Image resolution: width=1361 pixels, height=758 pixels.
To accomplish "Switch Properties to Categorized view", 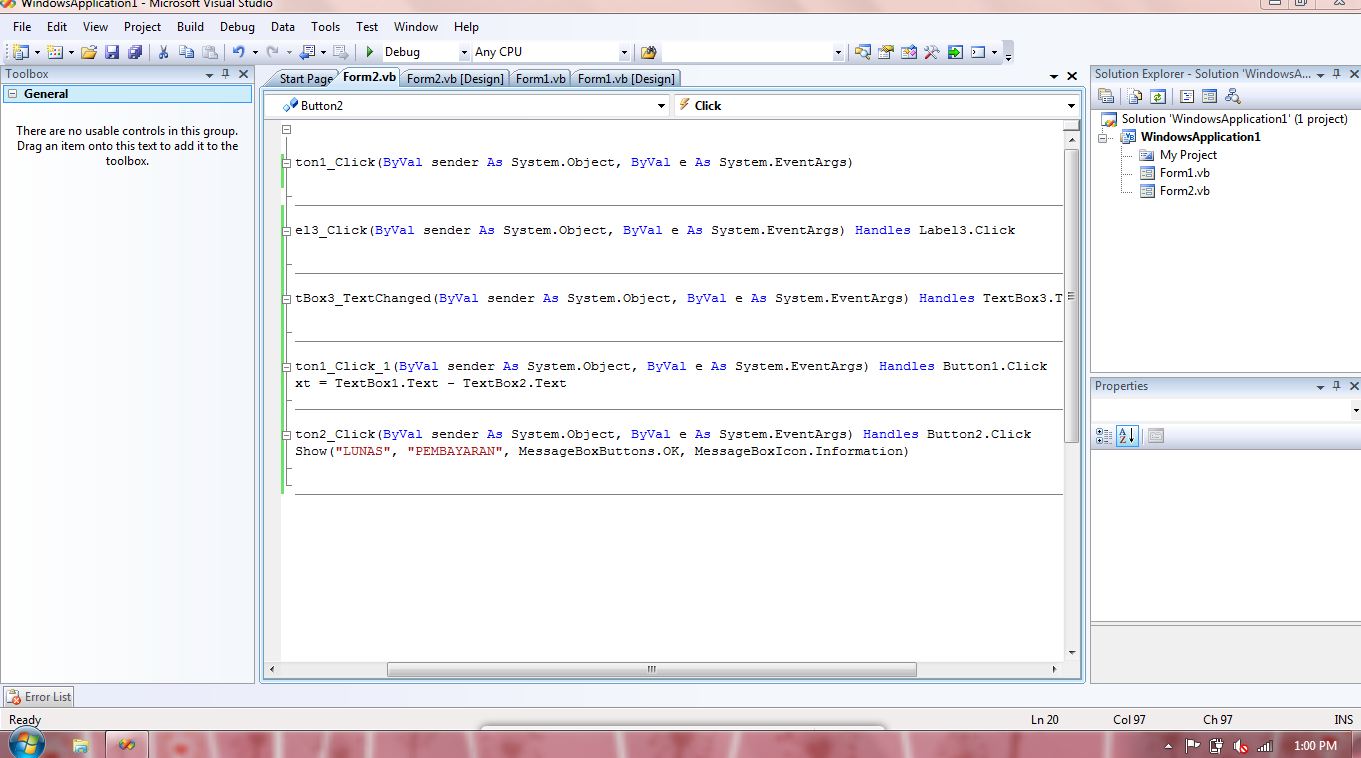I will [1104, 436].
